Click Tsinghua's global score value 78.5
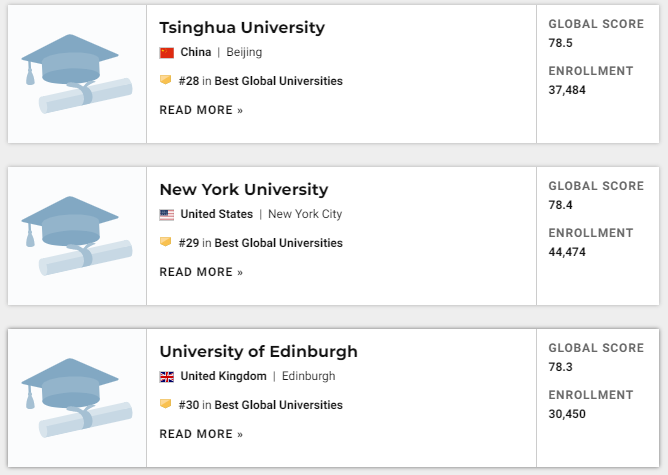668x475 pixels. coord(561,43)
